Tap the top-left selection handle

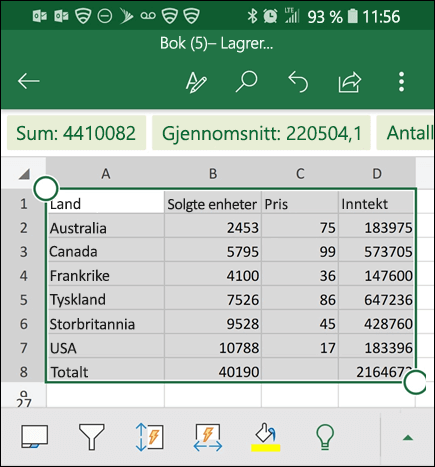(x=46, y=188)
